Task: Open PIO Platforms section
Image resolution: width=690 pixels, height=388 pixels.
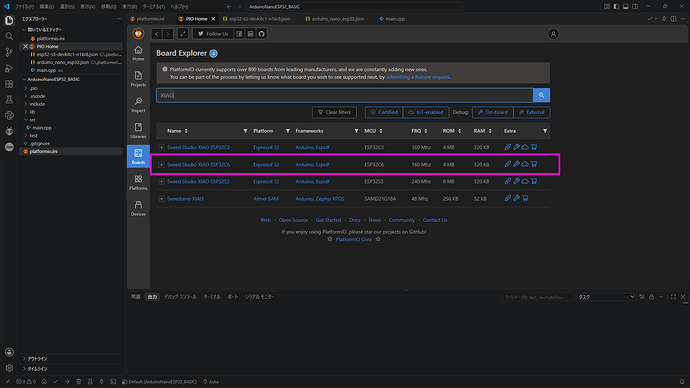Action: [x=138, y=183]
